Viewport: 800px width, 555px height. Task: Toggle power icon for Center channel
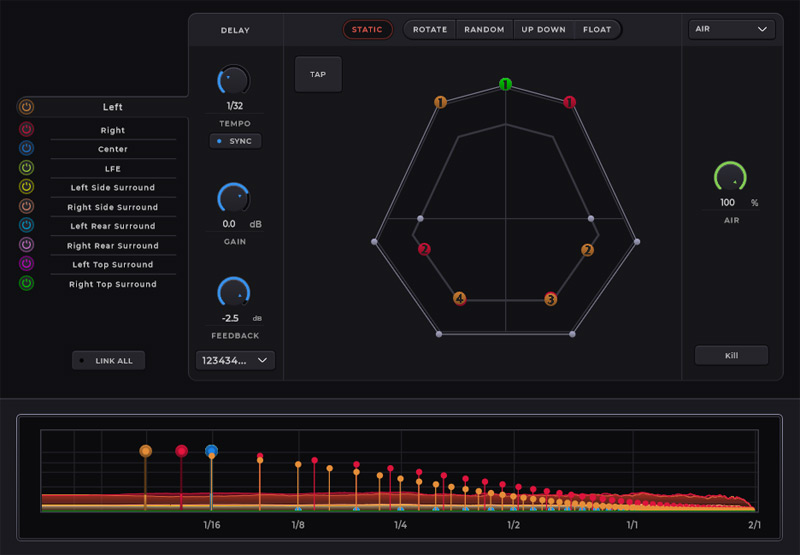tap(26, 149)
